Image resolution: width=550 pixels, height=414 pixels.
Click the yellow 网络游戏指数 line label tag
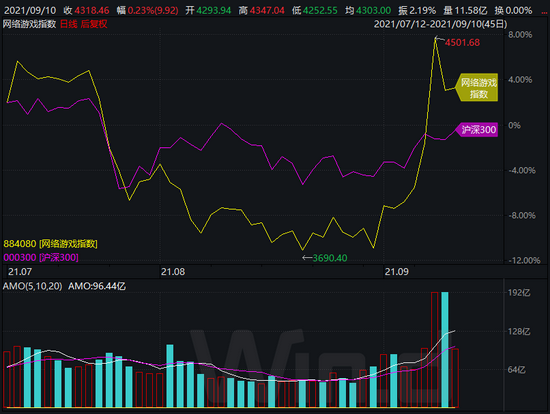click(x=477, y=88)
